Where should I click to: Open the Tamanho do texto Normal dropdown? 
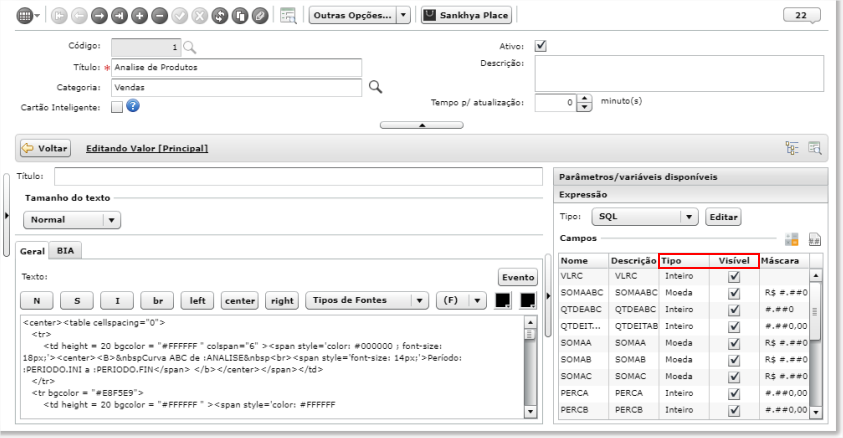coord(72,220)
